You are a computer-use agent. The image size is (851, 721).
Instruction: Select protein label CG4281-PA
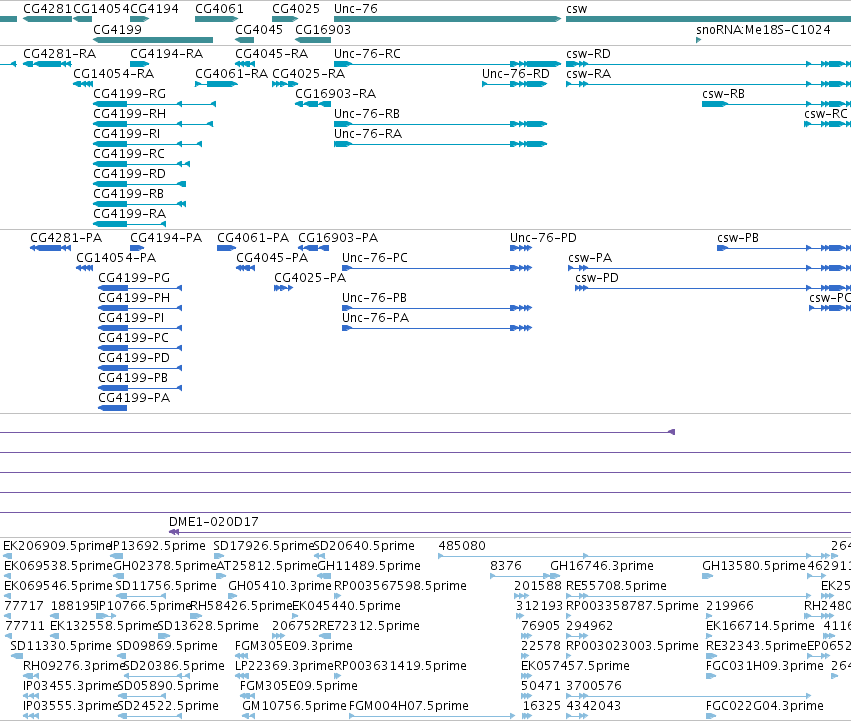click(x=66, y=238)
